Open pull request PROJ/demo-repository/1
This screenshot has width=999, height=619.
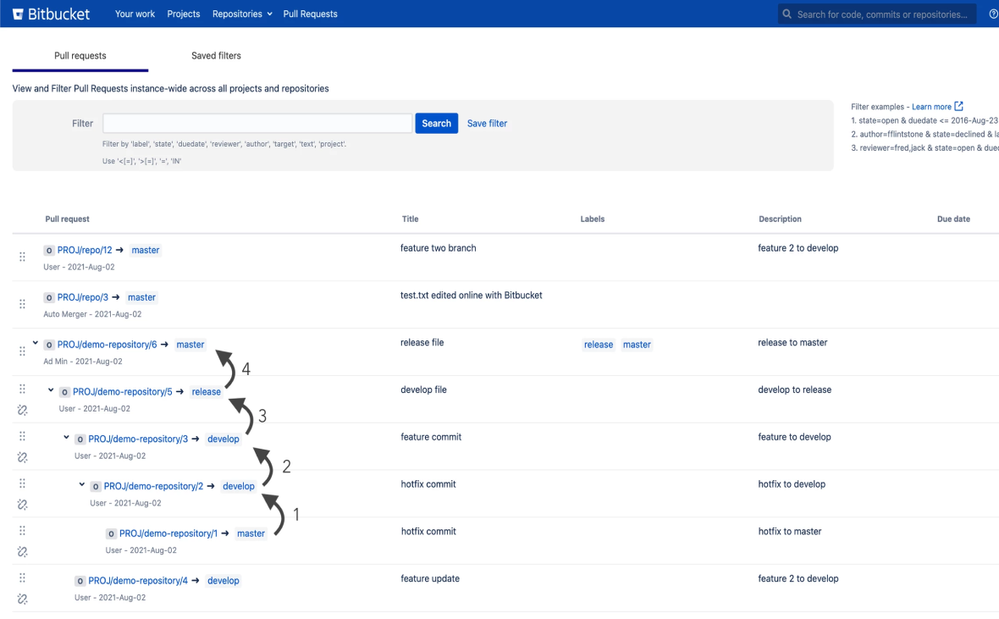[x=168, y=534]
